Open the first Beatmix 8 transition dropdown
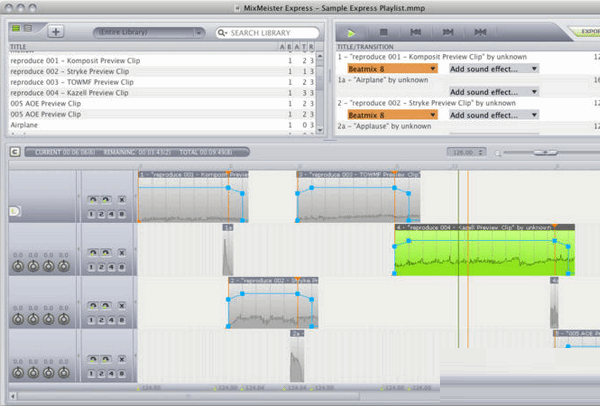Image resolution: width=600 pixels, height=406 pixels. coord(391,69)
